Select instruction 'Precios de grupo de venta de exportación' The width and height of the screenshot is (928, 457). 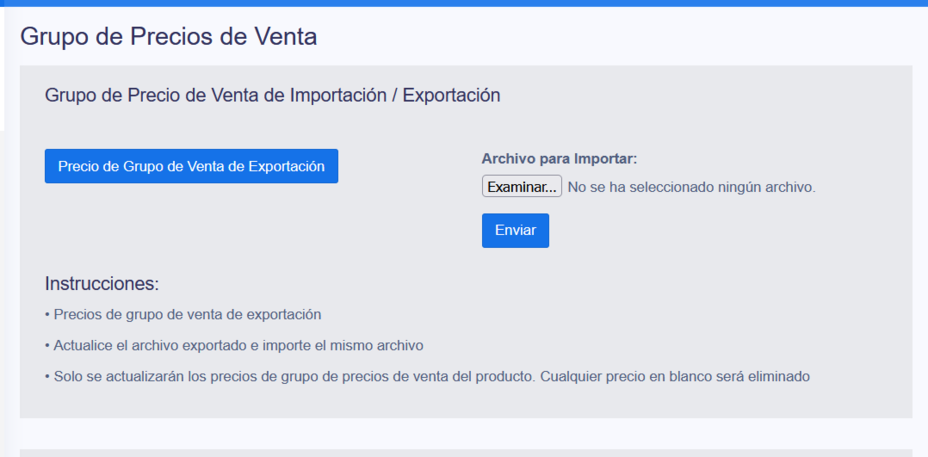pyautogui.click(x=188, y=315)
